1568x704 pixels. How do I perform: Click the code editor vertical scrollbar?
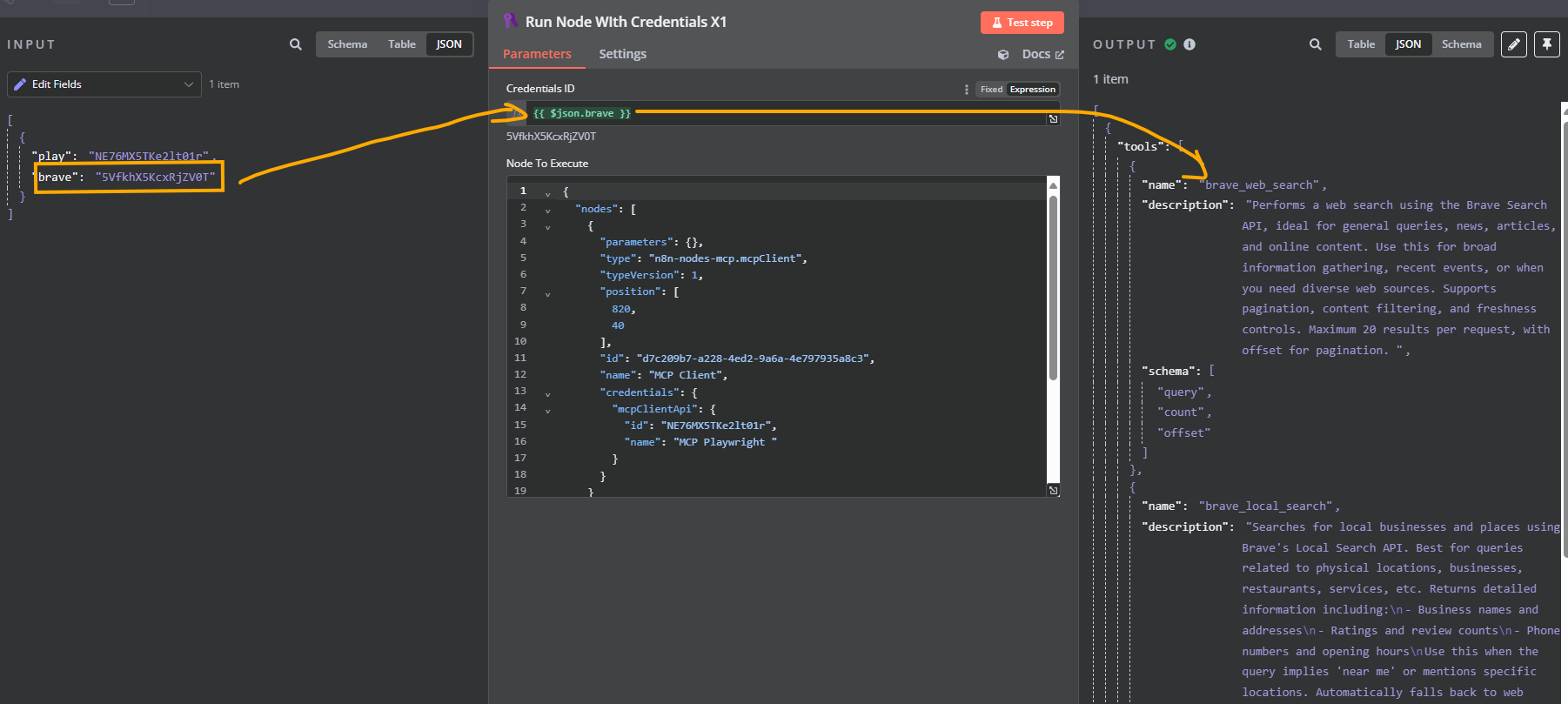coord(1053,287)
